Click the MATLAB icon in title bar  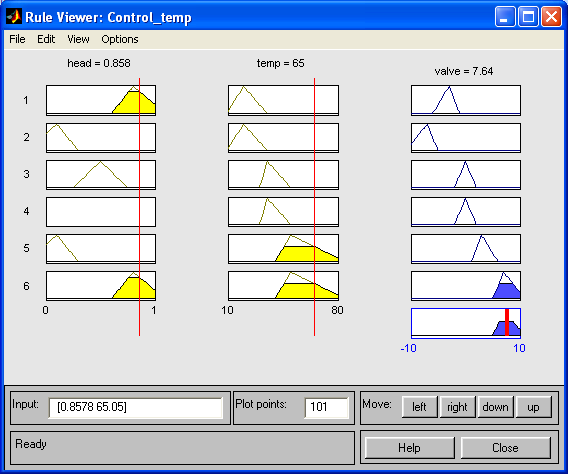[14, 17]
